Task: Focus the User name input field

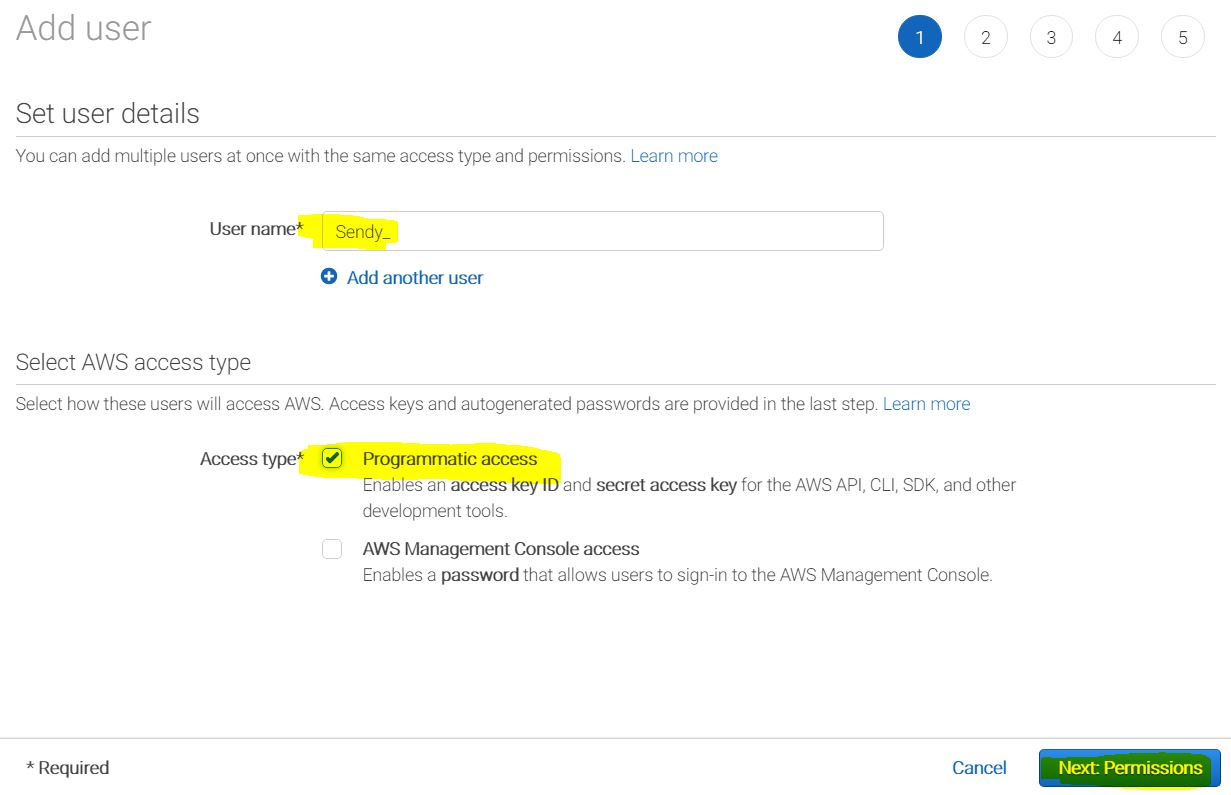Action: (602, 231)
